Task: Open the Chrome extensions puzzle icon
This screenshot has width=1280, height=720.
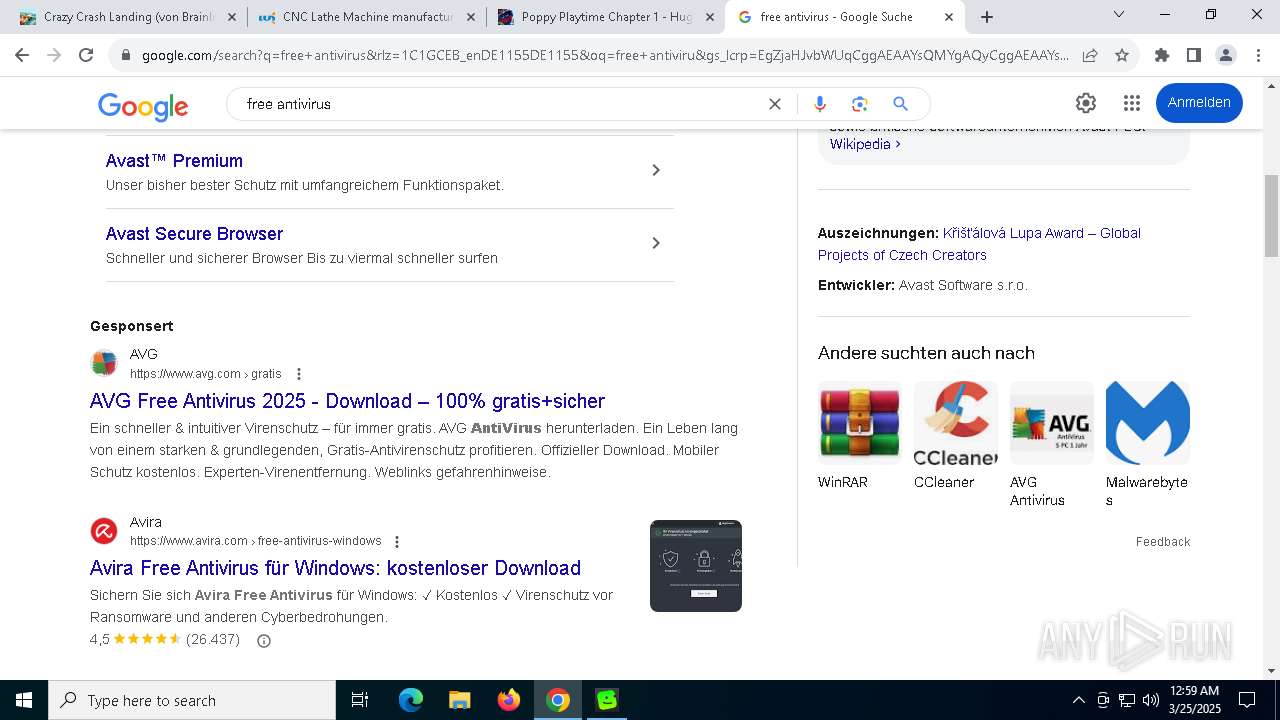Action: coord(1161,56)
